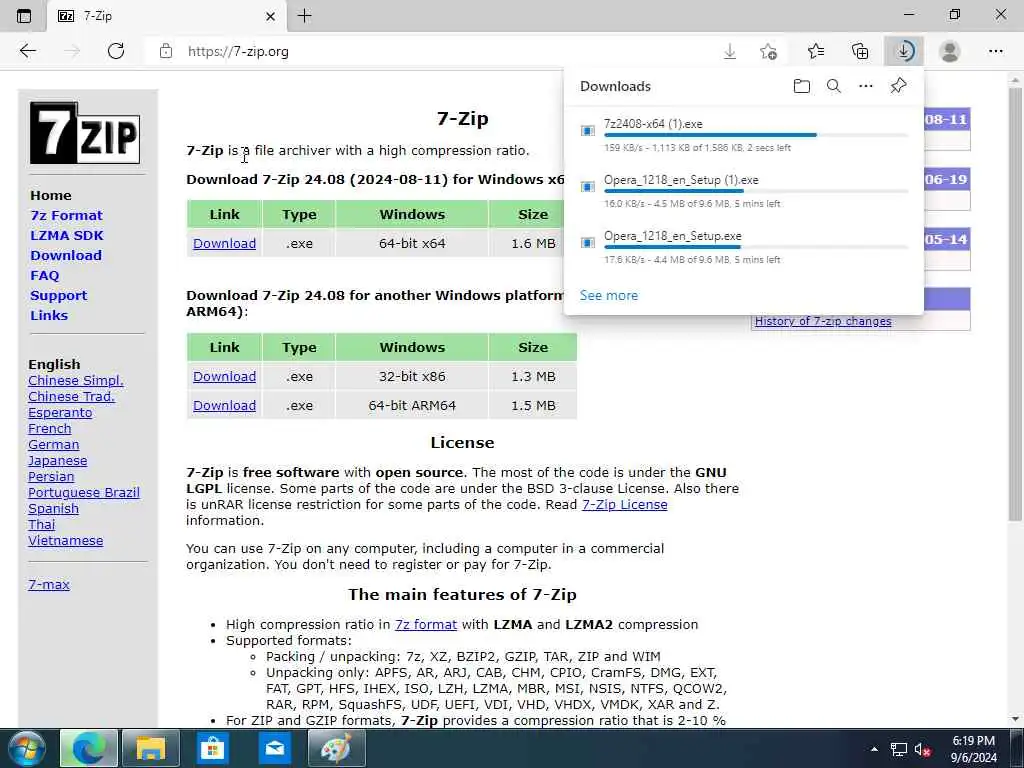The width and height of the screenshot is (1024, 768).
Task: Open the Favorites list icon
Action: click(816, 51)
